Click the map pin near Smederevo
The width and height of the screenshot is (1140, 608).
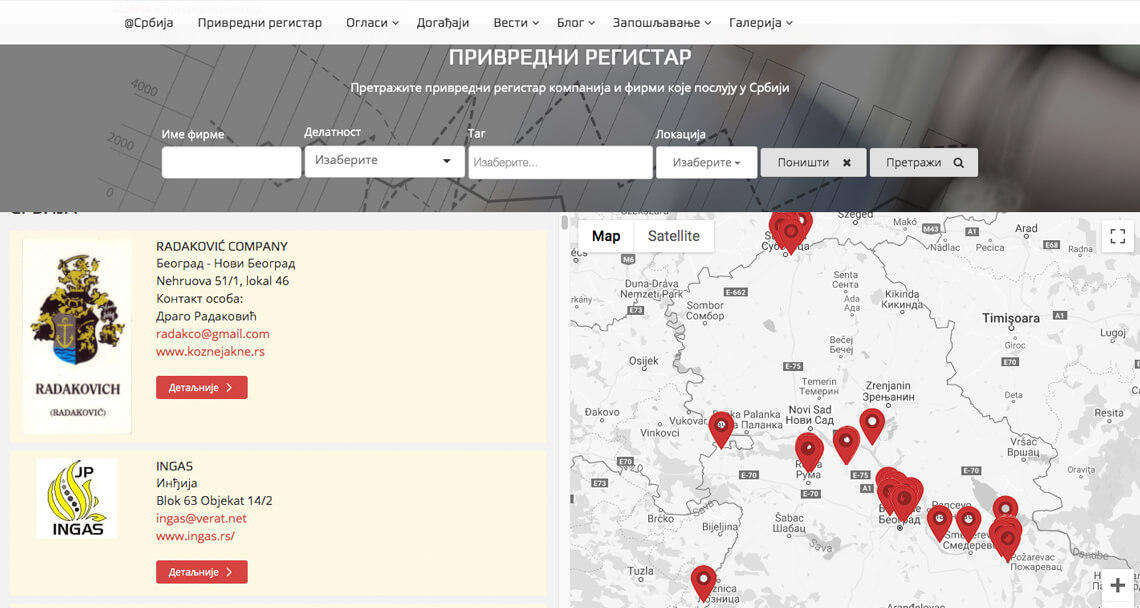pos(968,524)
